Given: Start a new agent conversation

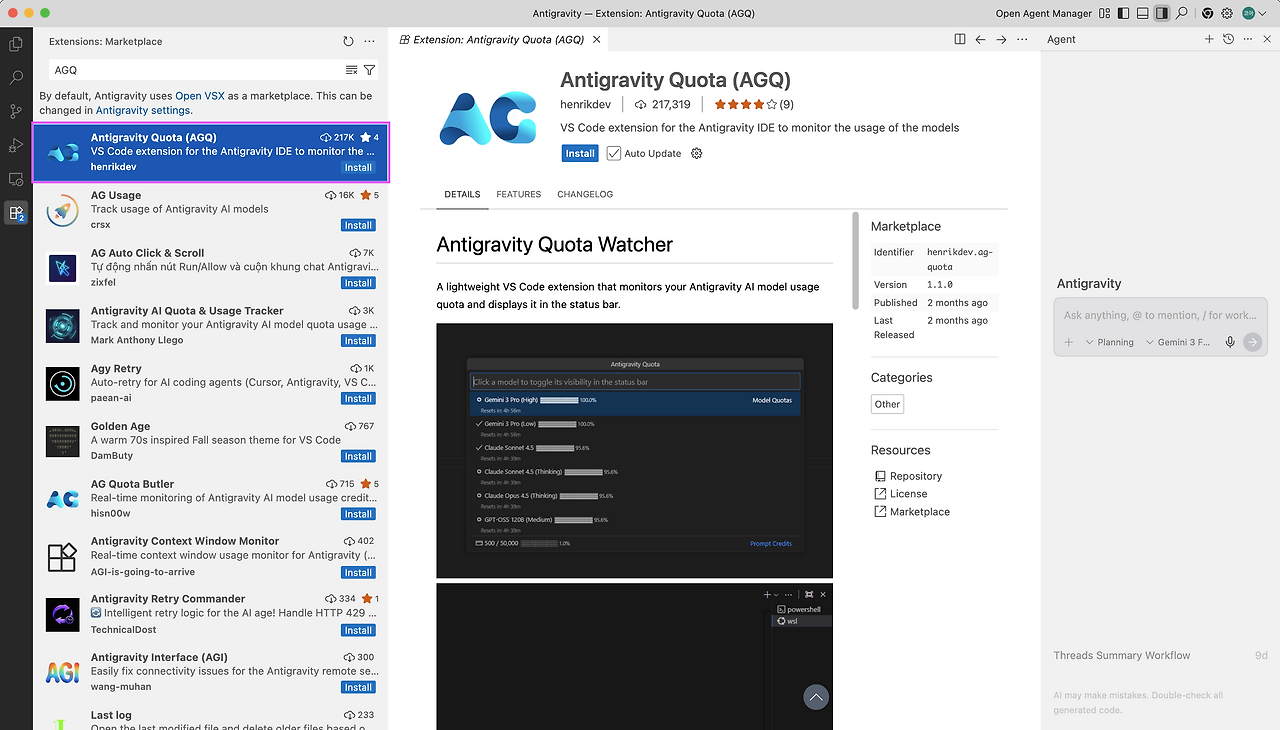Looking at the screenshot, I should click(1209, 39).
